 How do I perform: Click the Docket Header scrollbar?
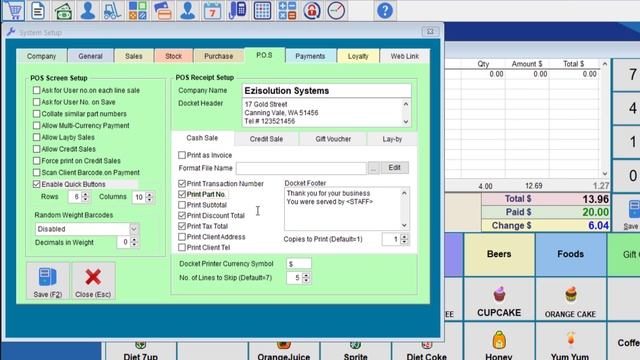[406, 113]
